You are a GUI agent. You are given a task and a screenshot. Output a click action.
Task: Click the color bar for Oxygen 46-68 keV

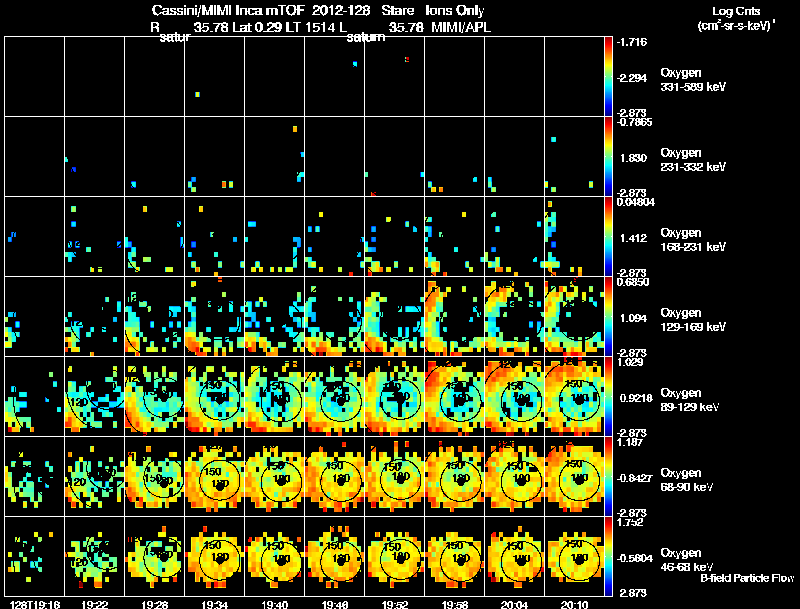tap(608, 556)
